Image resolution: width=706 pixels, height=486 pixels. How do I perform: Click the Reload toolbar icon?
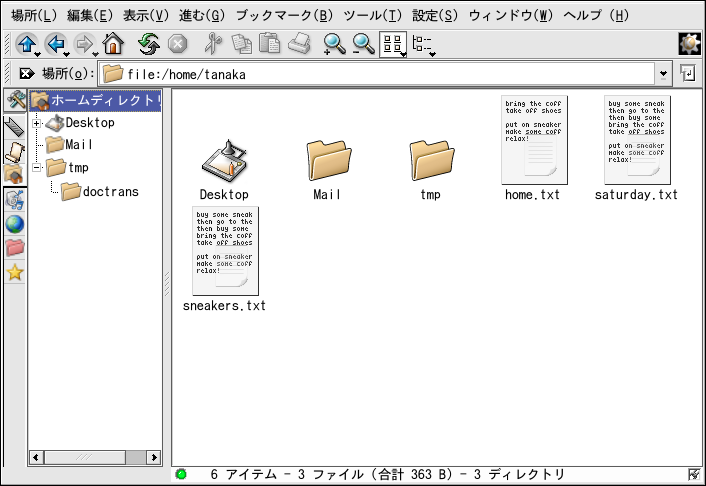149,43
